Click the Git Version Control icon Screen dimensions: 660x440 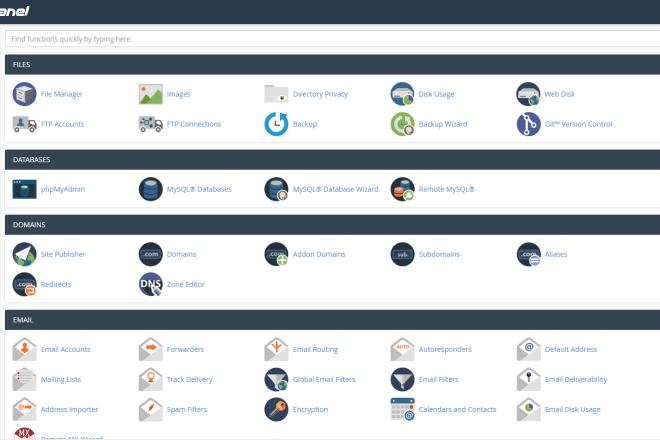tap(528, 124)
